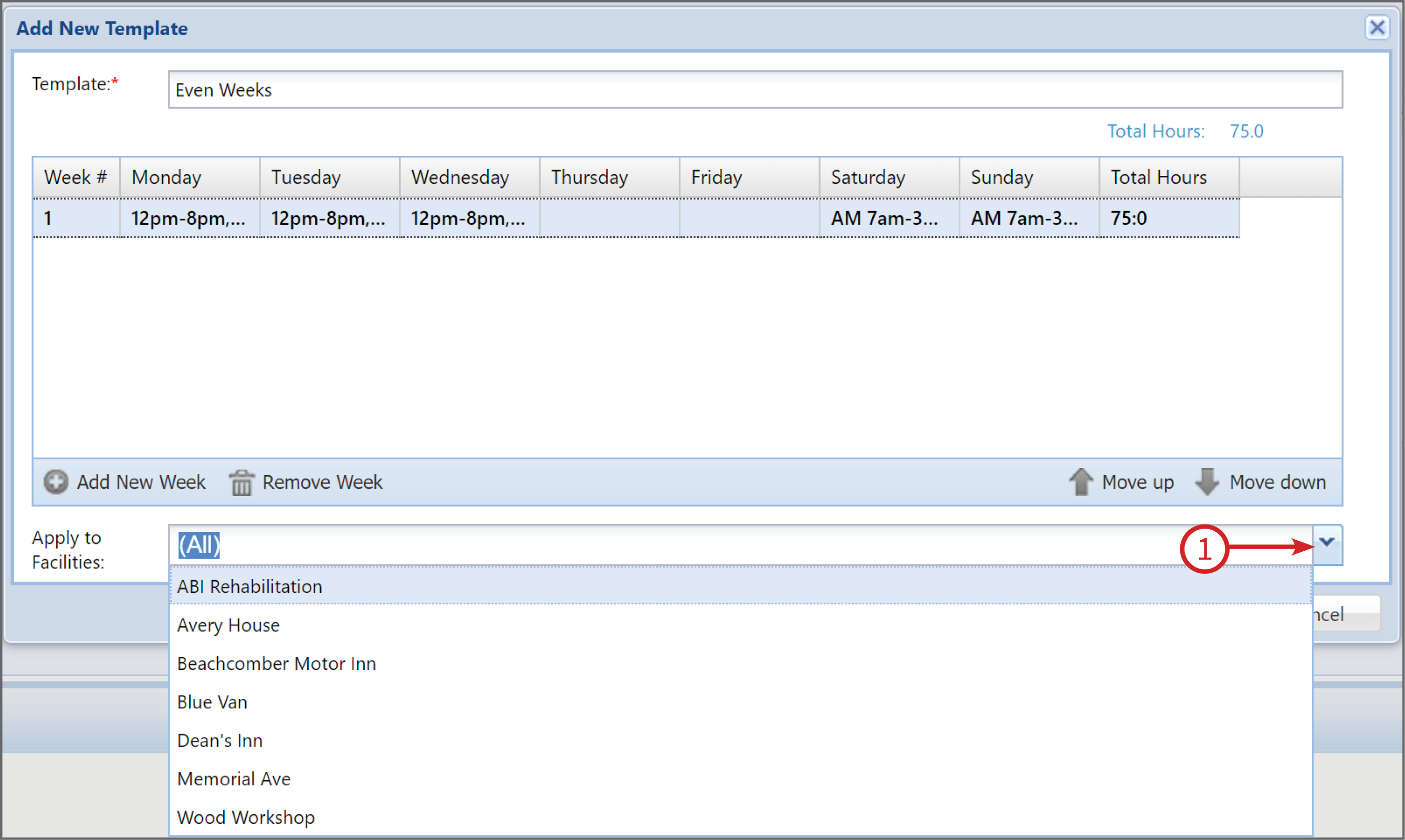Click the Saturday AM 7am-3 cell
Viewport: 1405px width, 840px height.
(x=889, y=218)
